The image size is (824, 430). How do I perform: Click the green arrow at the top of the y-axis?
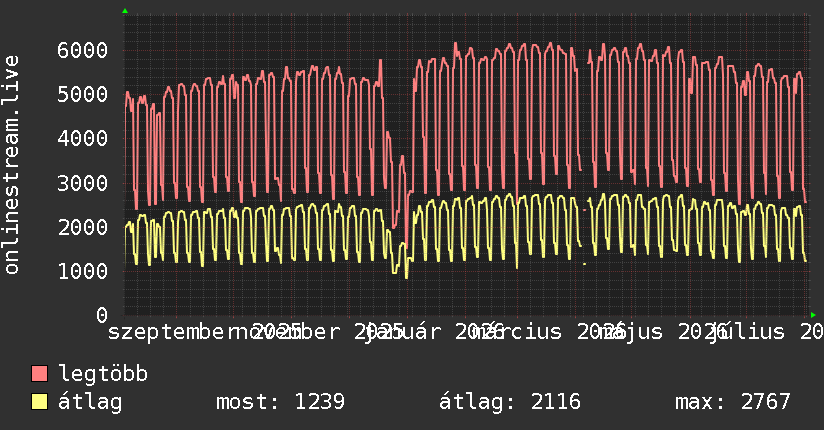(x=125, y=11)
